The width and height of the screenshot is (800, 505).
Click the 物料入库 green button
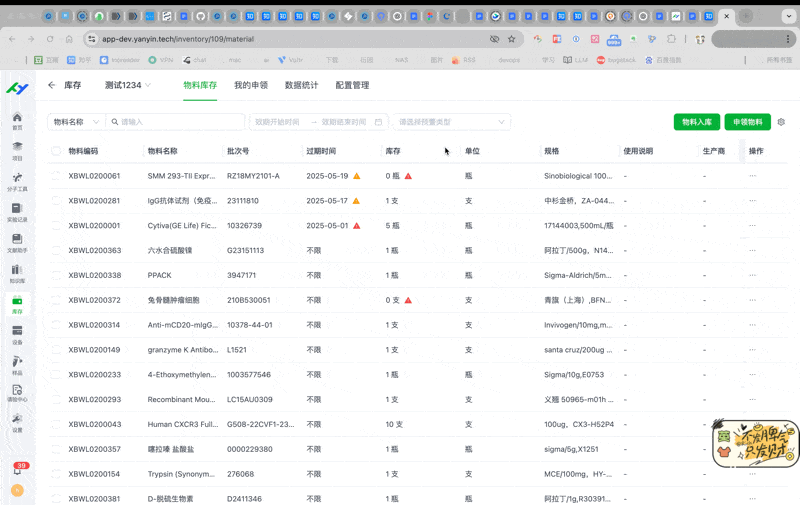[696, 122]
